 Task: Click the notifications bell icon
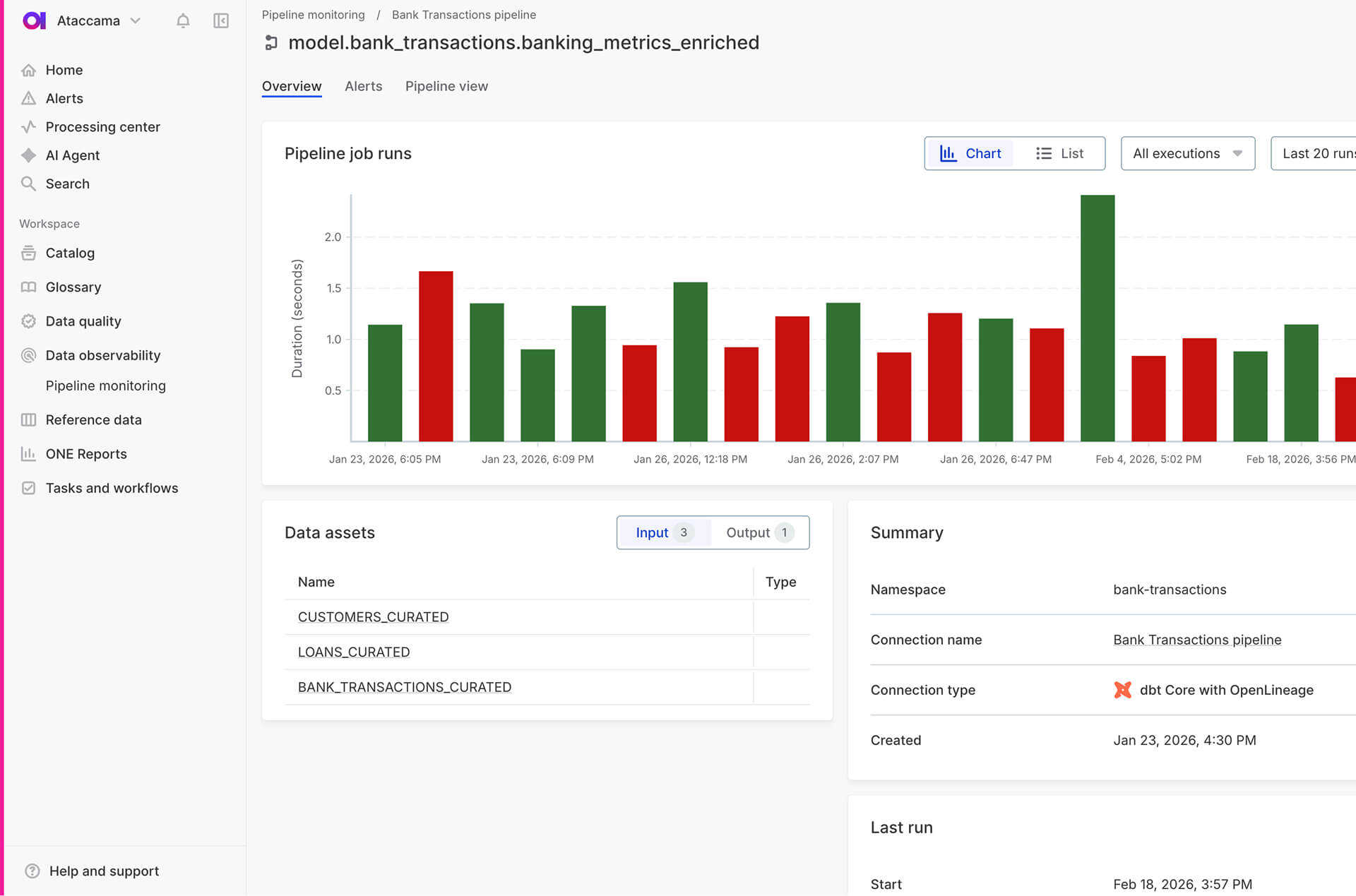click(x=183, y=21)
